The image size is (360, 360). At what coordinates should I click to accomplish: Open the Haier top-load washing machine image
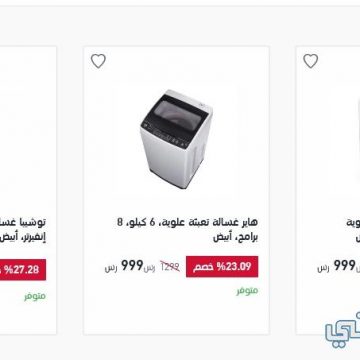pyautogui.click(x=176, y=139)
